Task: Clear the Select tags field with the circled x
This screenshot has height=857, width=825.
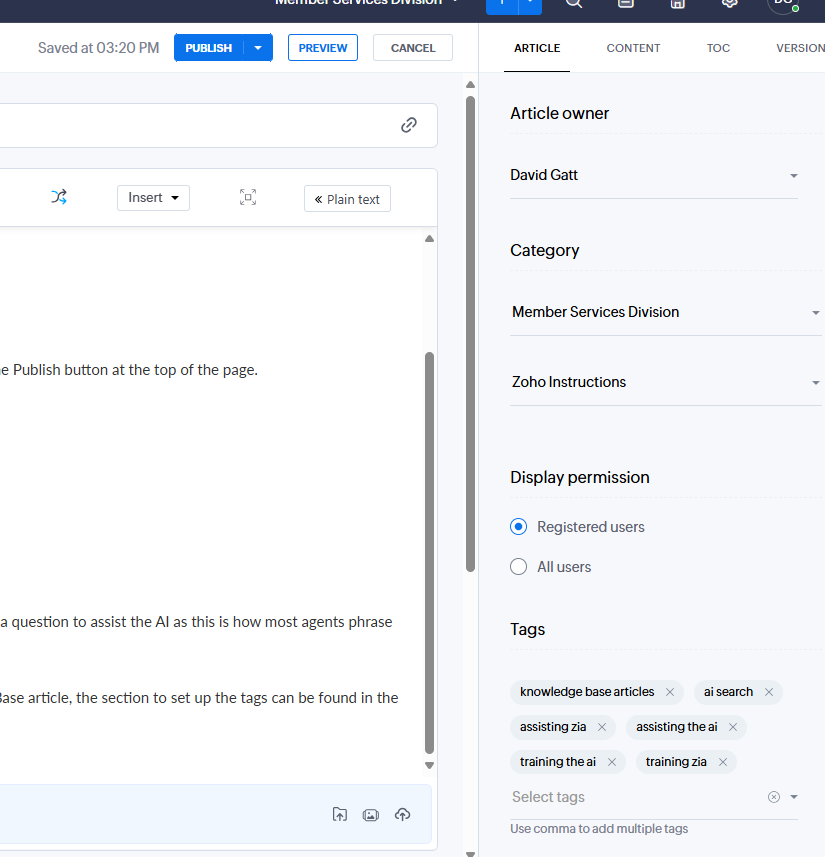Action: pos(773,797)
